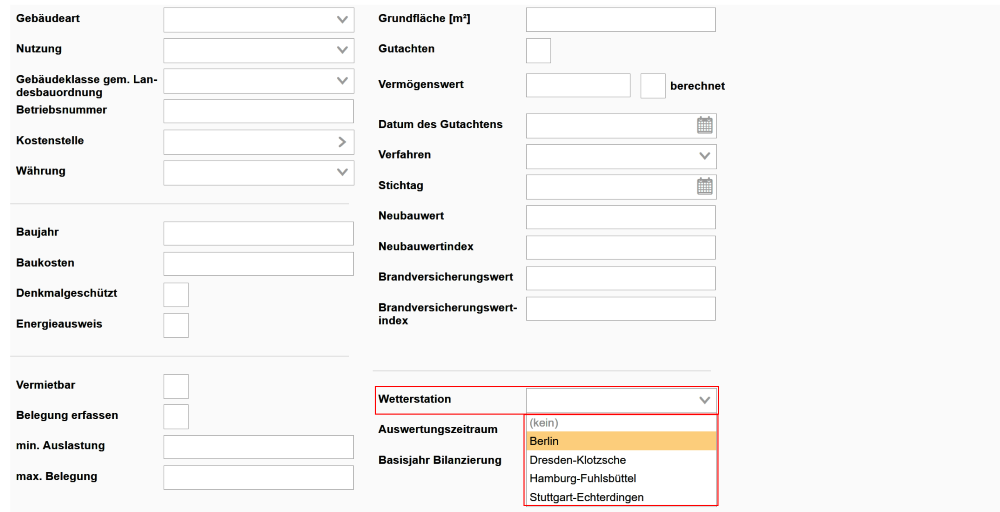Open calendar picker for Stichtag
This screenshot has width=1000, height=512.
point(704,186)
